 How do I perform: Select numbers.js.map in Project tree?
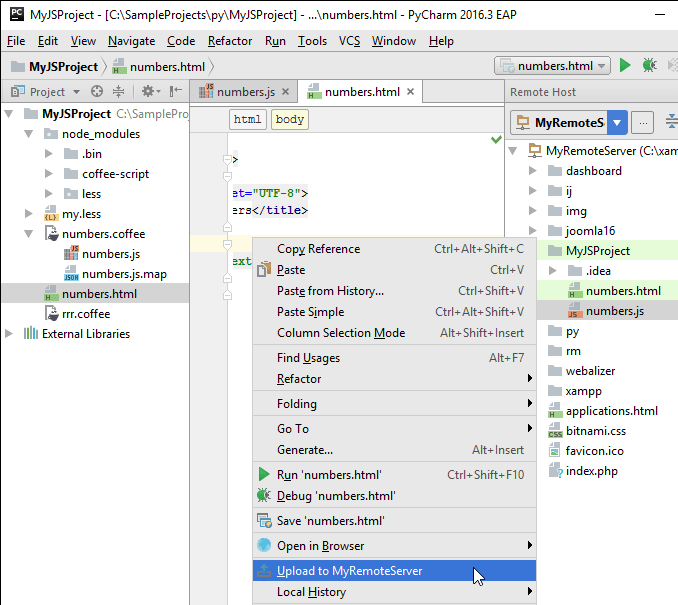click(x=115, y=274)
